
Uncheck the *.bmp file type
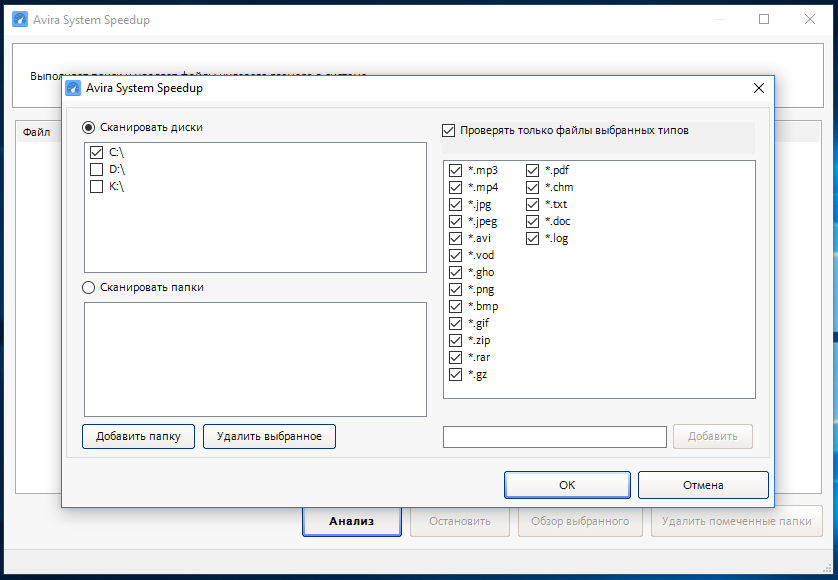pos(455,306)
